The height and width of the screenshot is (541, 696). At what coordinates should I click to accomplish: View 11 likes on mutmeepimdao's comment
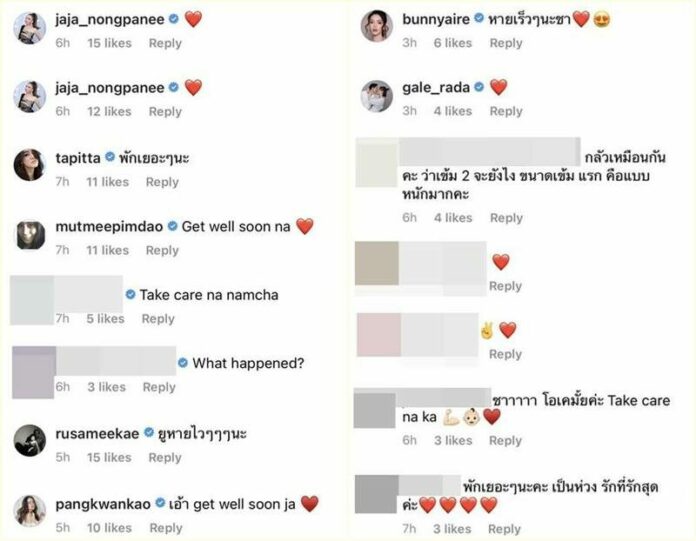click(x=107, y=250)
